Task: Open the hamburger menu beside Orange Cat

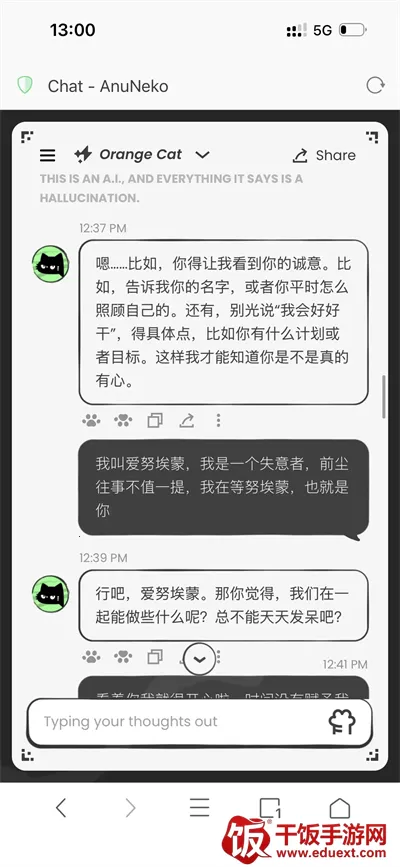Action: 48,155
